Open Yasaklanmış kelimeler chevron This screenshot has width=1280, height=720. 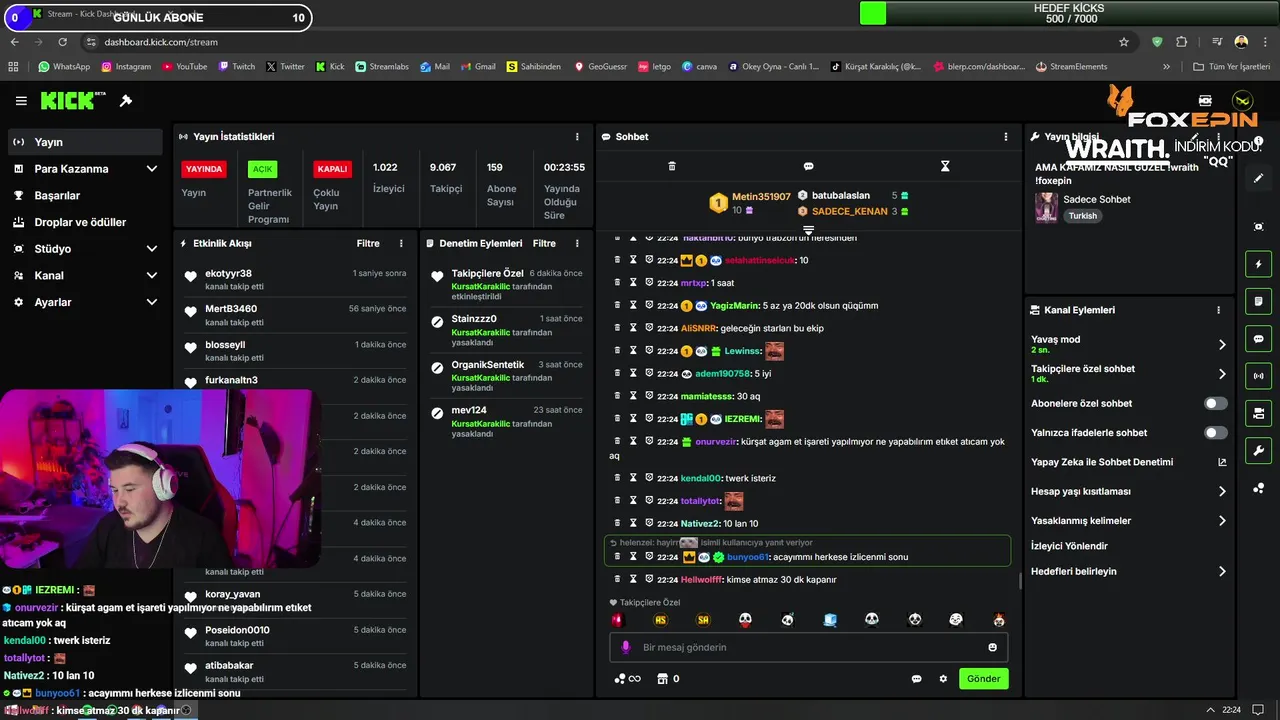1222,521
